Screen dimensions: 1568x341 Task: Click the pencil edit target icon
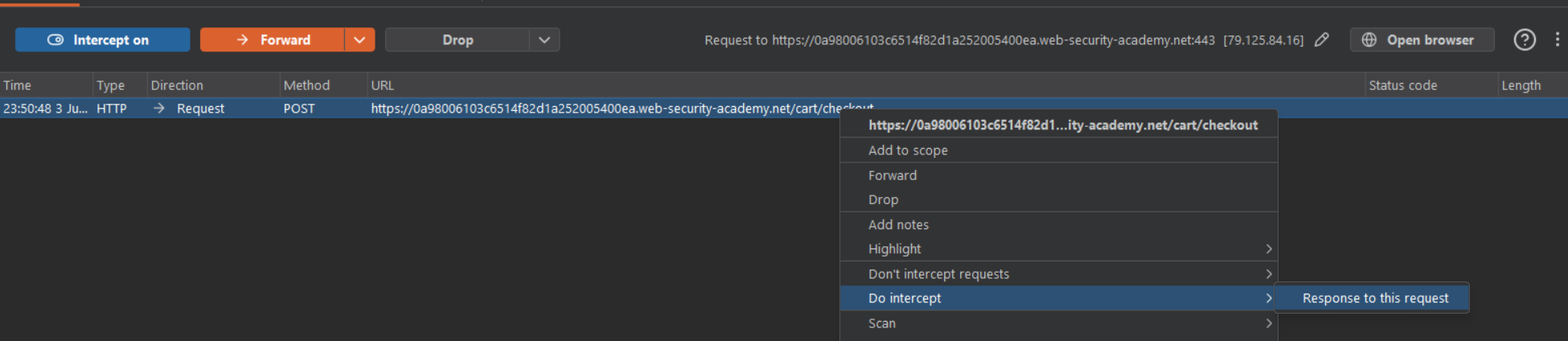tap(1321, 39)
